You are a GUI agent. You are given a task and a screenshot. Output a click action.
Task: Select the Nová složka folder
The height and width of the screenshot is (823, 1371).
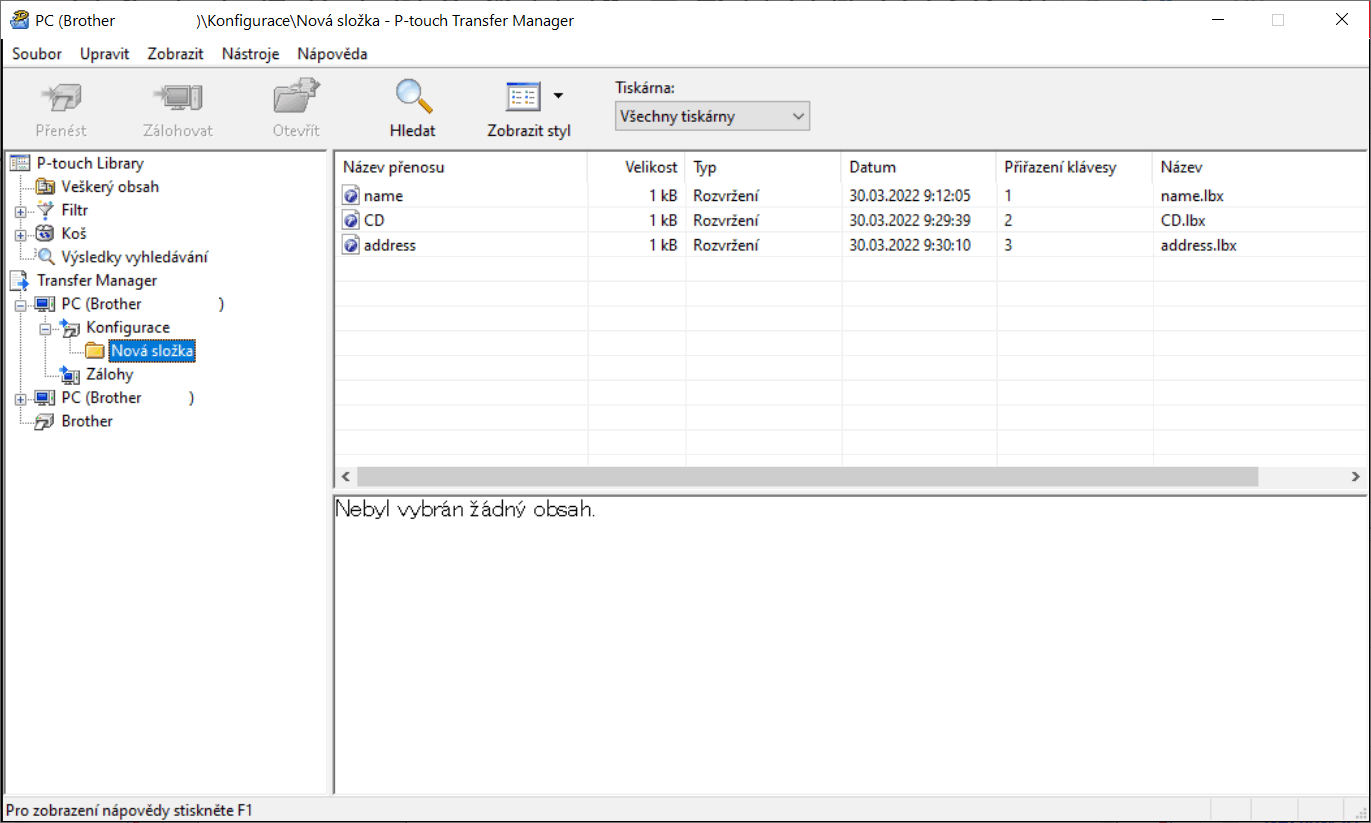pyautogui.click(x=153, y=351)
